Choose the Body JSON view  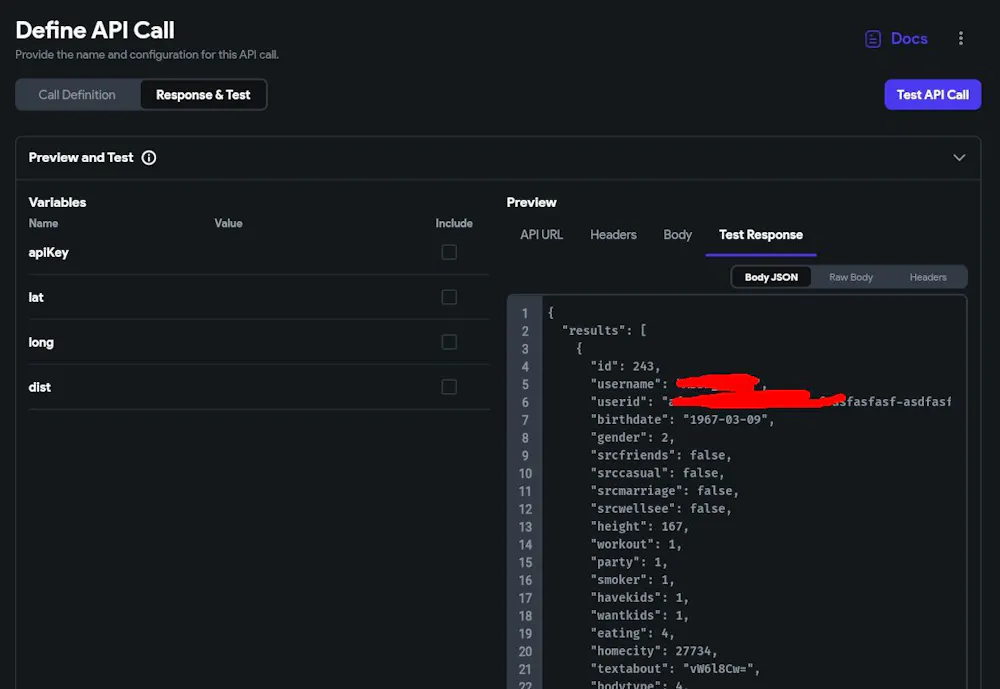pos(771,277)
